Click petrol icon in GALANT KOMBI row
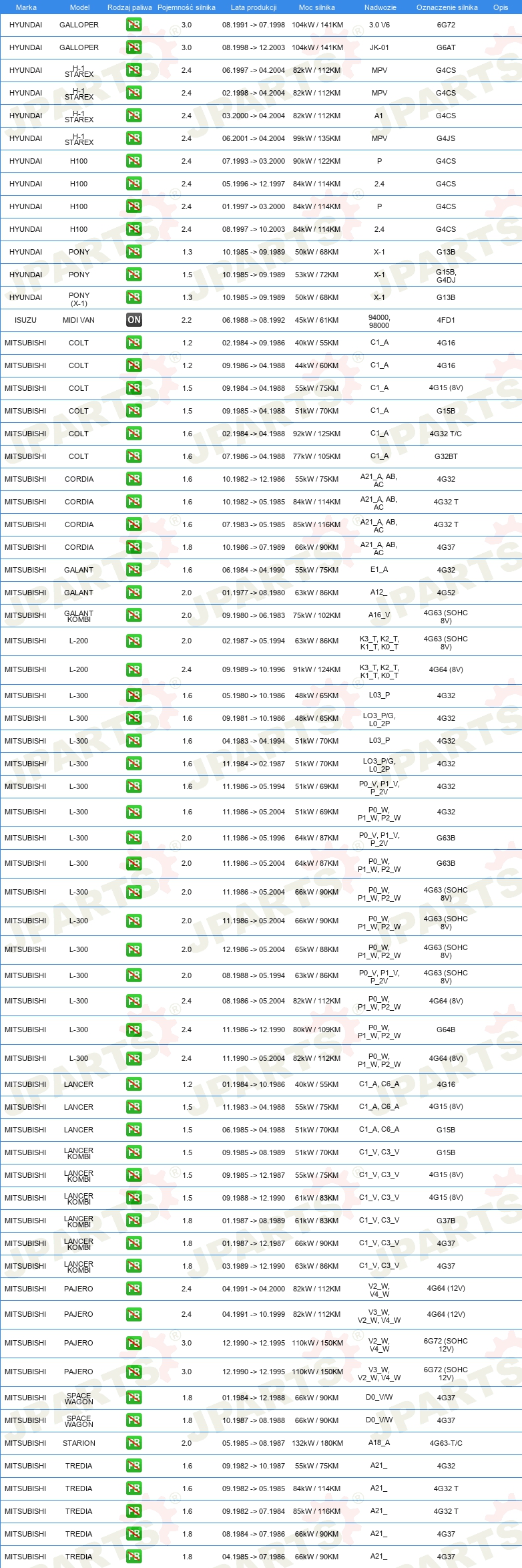The height and width of the screenshot is (1568, 522). [x=134, y=615]
